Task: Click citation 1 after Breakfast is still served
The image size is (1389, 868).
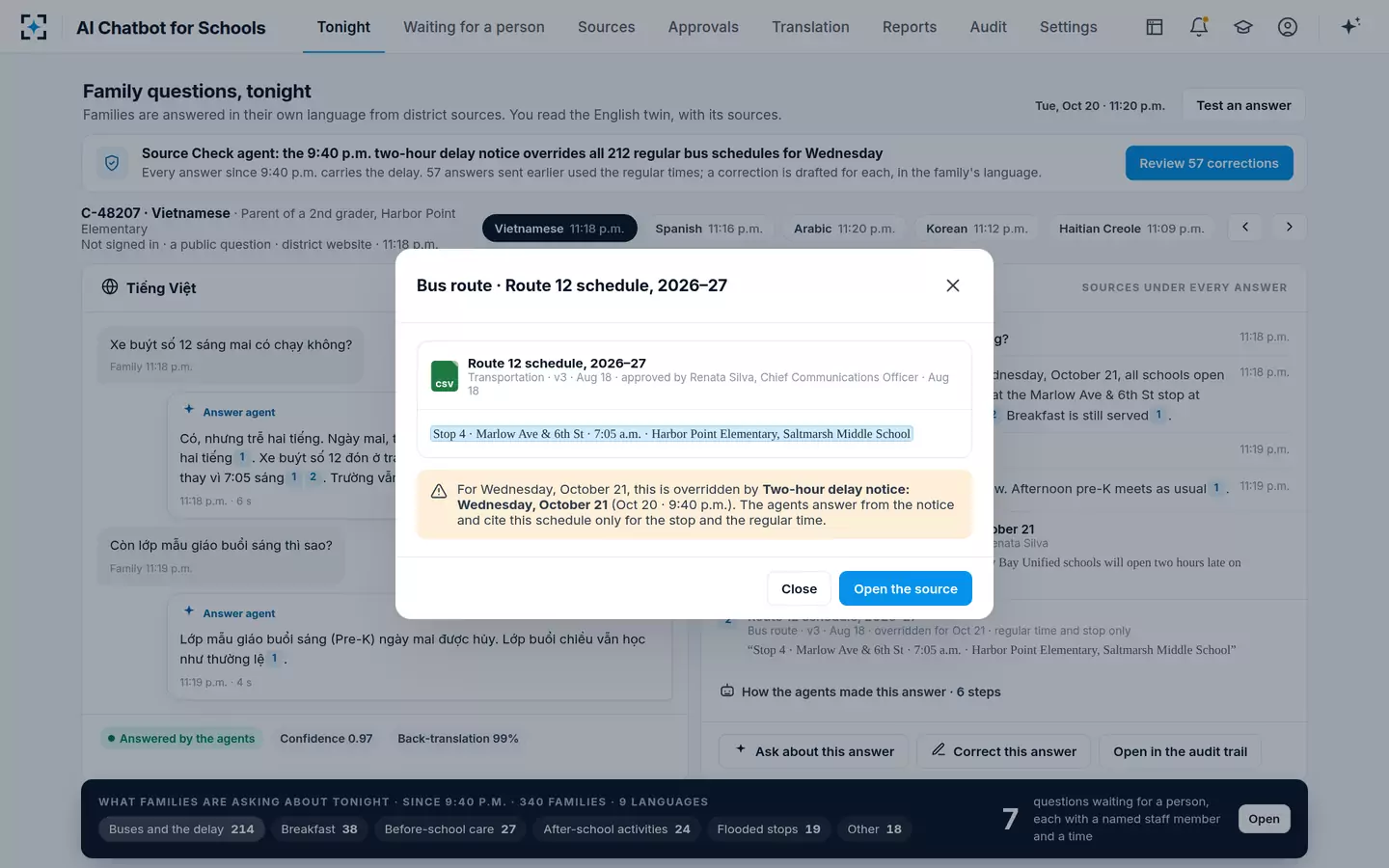Action: click(x=1158, y=416)
